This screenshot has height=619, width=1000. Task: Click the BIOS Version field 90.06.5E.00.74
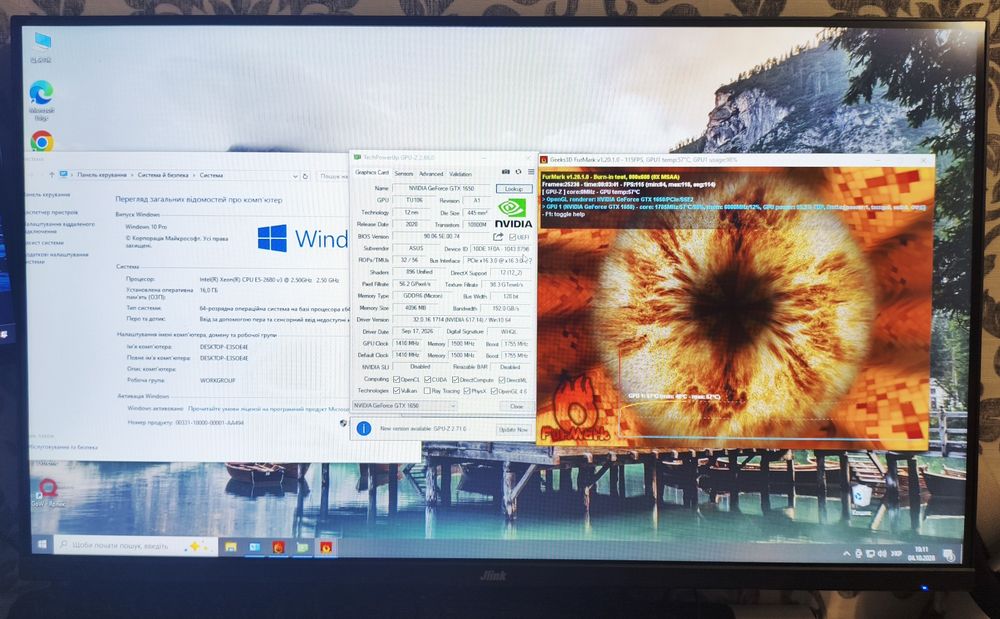(441, 237)
